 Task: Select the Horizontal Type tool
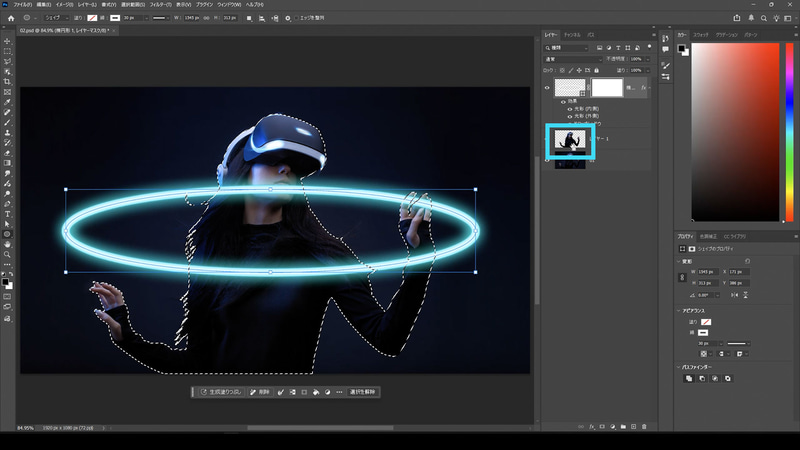point(7,214)
